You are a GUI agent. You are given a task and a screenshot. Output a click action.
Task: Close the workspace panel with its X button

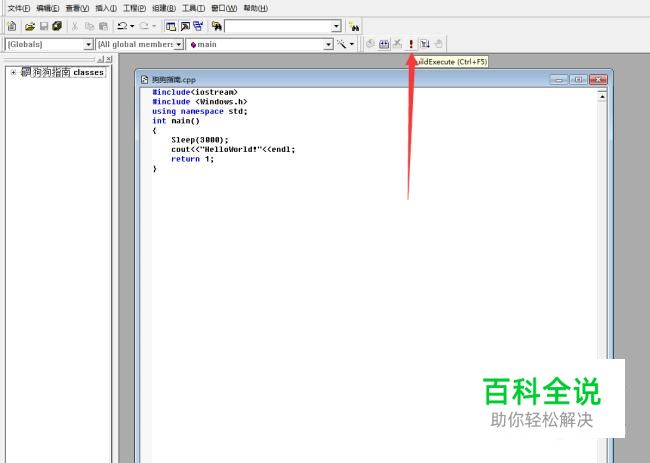(x=109, y=59)
